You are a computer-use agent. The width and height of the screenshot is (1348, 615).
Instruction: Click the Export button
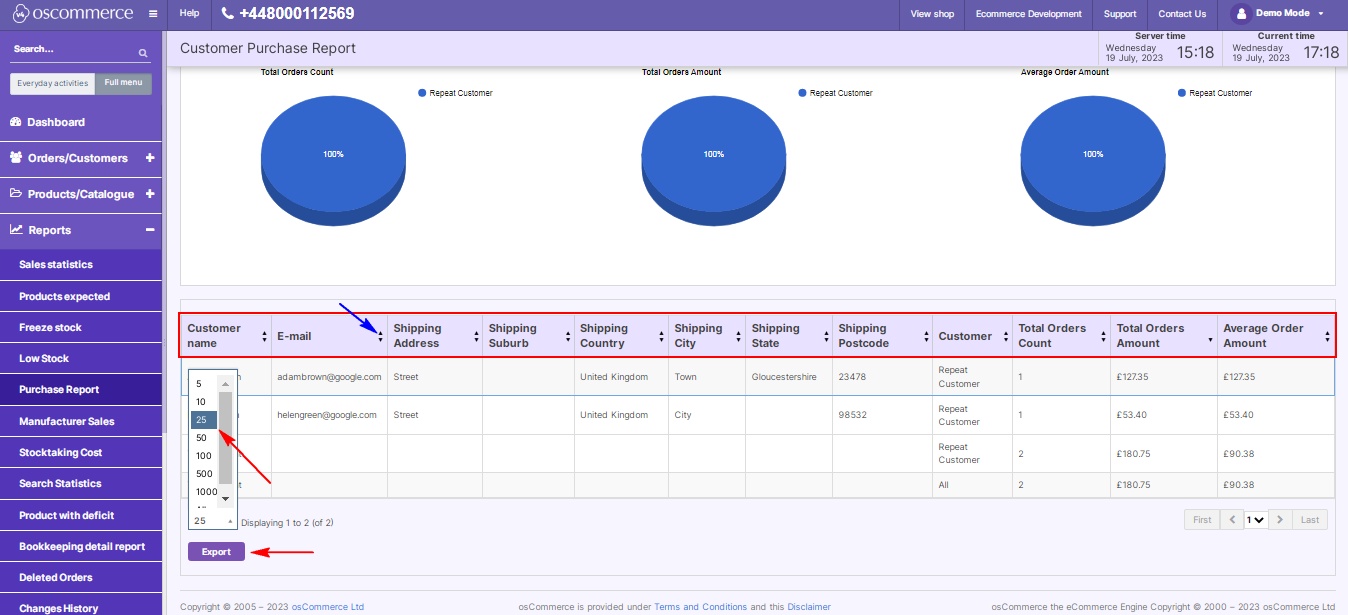tap(216, 550)
